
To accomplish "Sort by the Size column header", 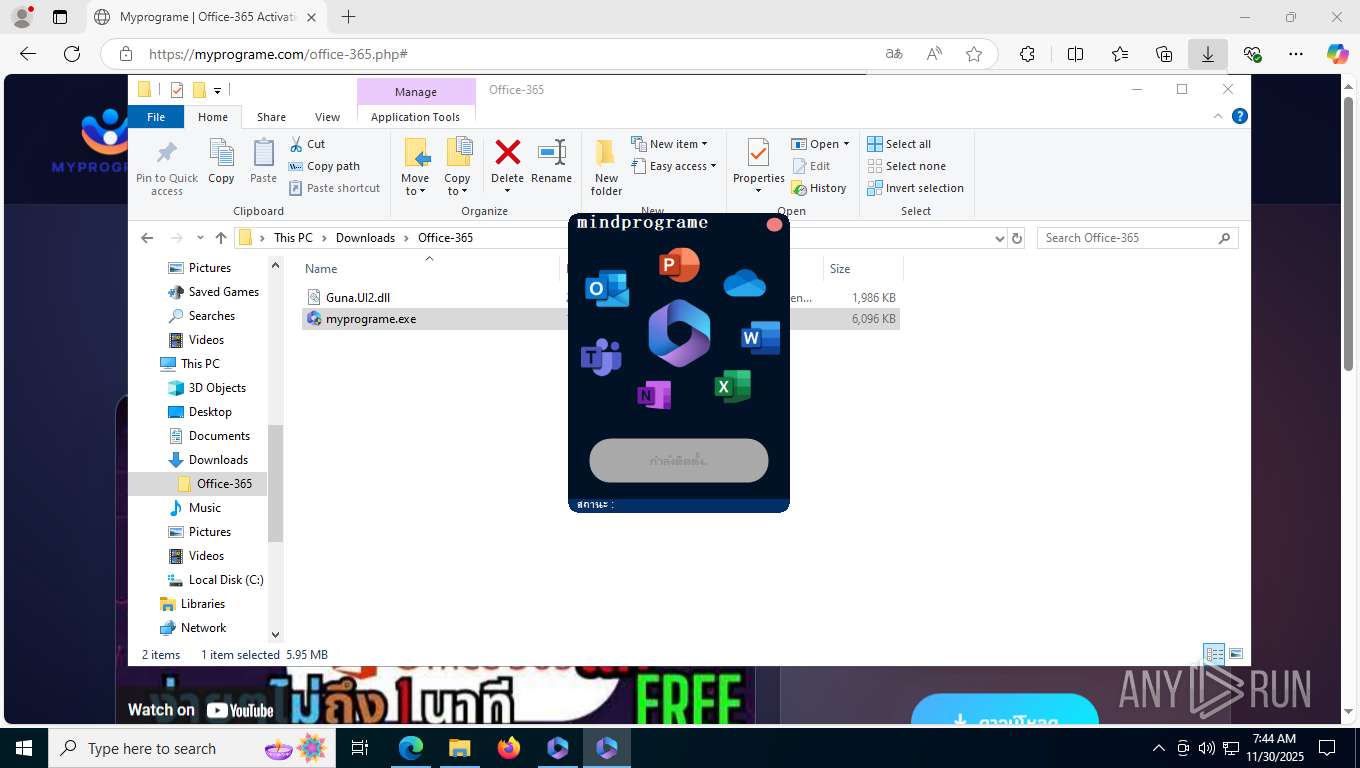I will (x=863, y=268).
